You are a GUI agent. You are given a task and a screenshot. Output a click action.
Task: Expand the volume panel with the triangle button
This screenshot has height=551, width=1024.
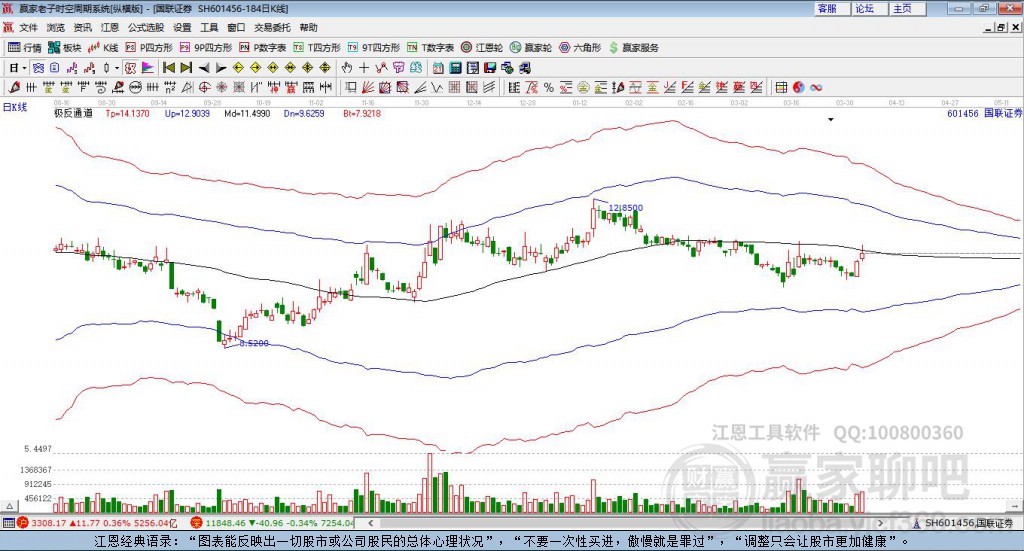click(9, 505)
